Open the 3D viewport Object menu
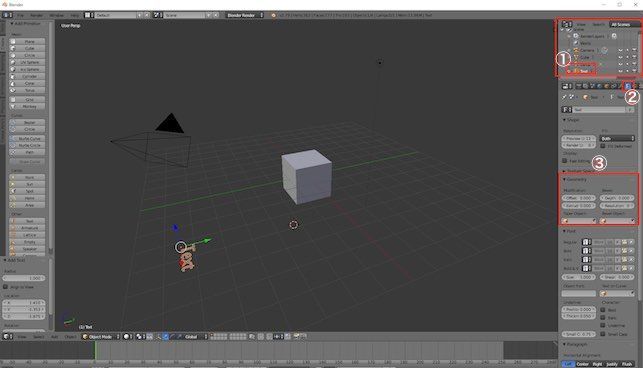 click(70, 336)
